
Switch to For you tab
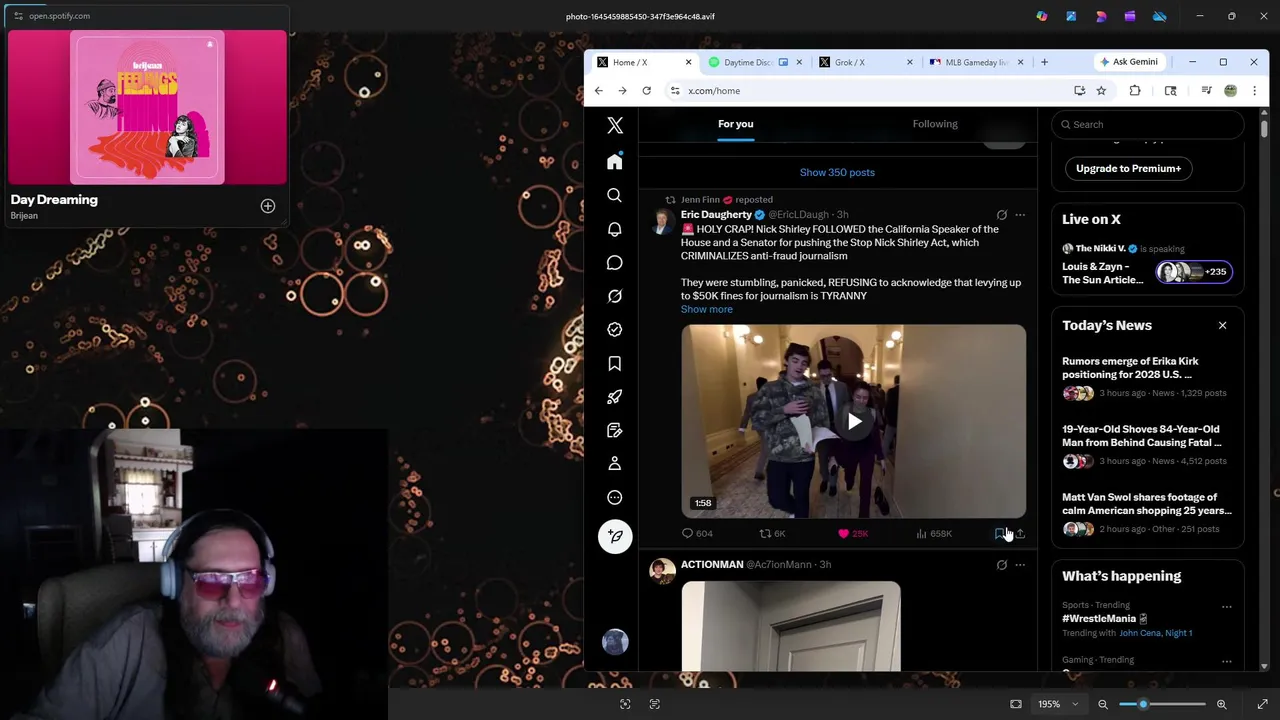pos(735,124)
